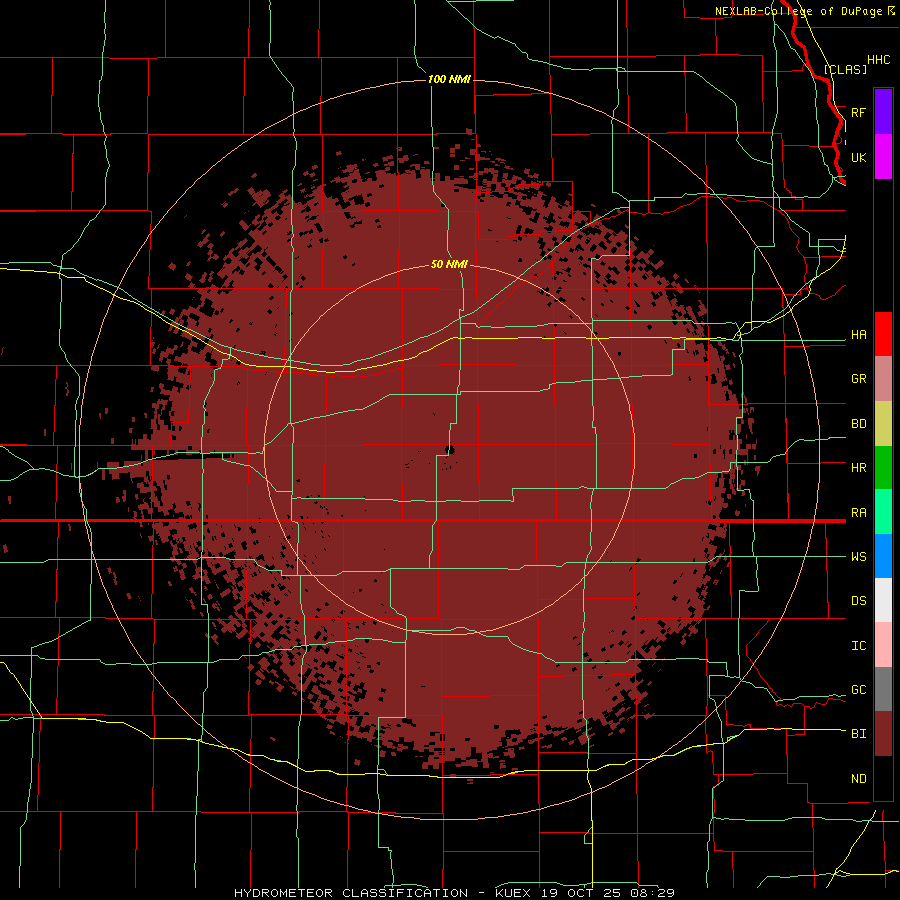Select the red HA legend swatch
This screenshot has width=900, height=900.
tap(883, 334)
